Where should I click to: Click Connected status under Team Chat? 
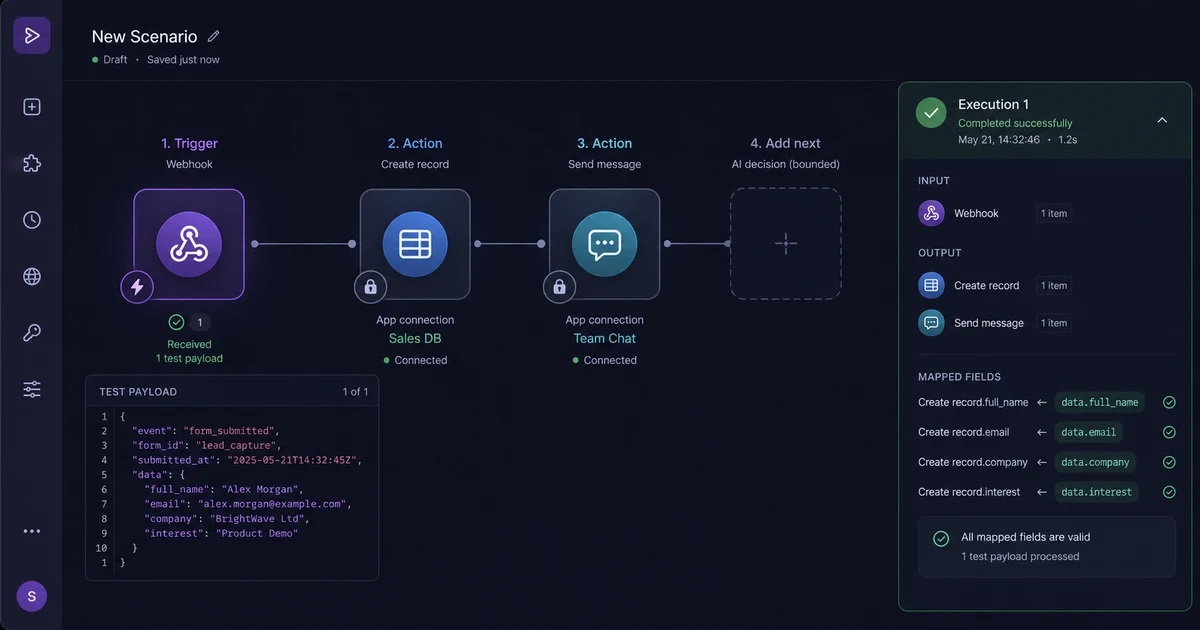(604, 360)
